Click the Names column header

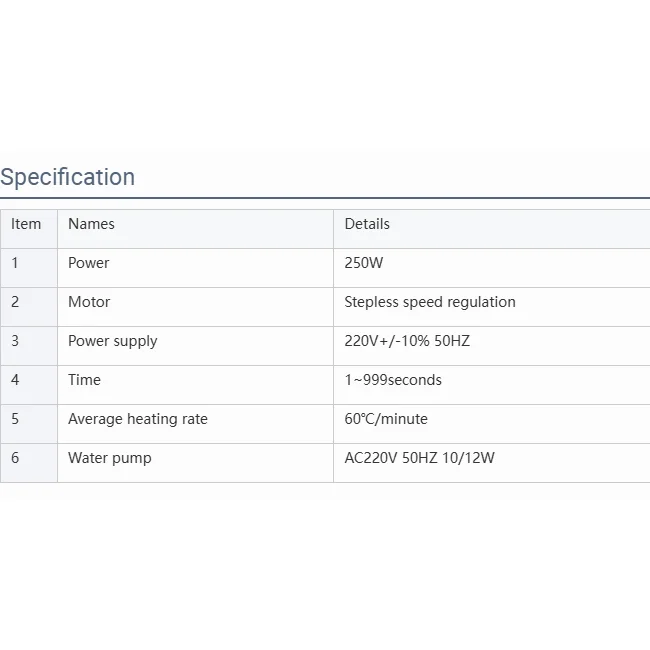pyautogui.click(x=91, y=224)
